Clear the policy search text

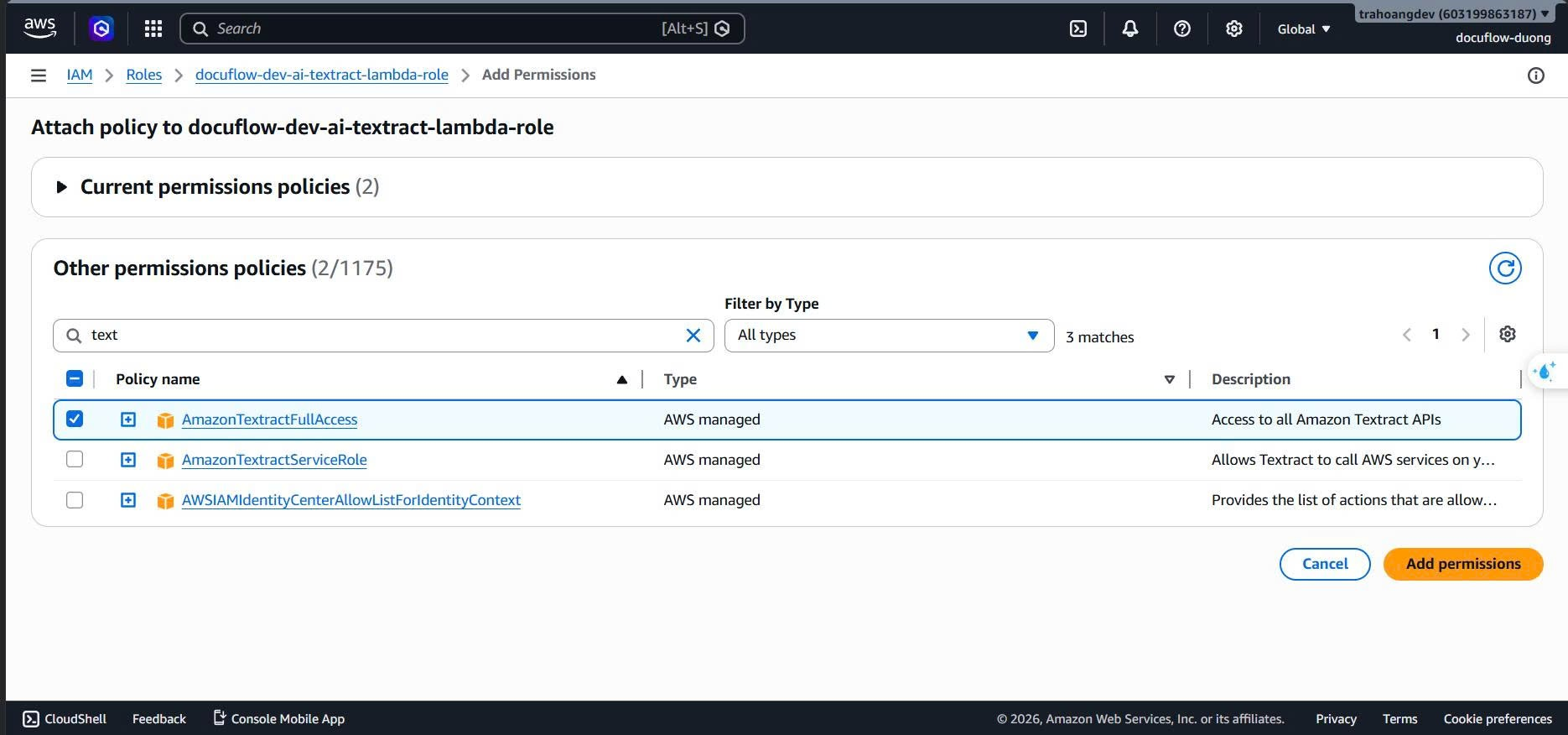tap(693, 336)
